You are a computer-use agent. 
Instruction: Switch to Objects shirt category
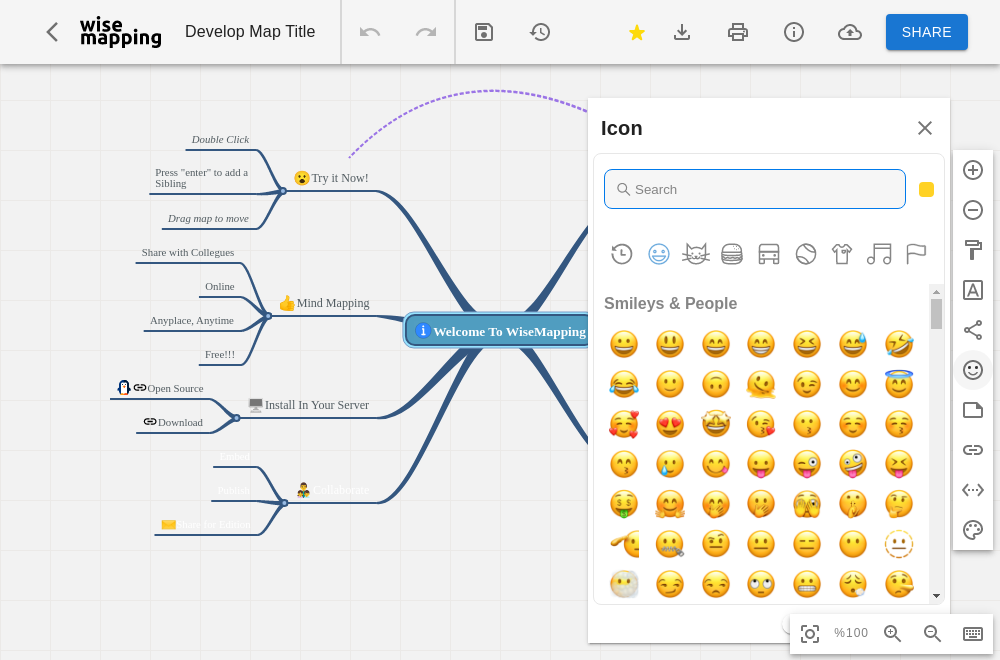[x=842, y=254]
